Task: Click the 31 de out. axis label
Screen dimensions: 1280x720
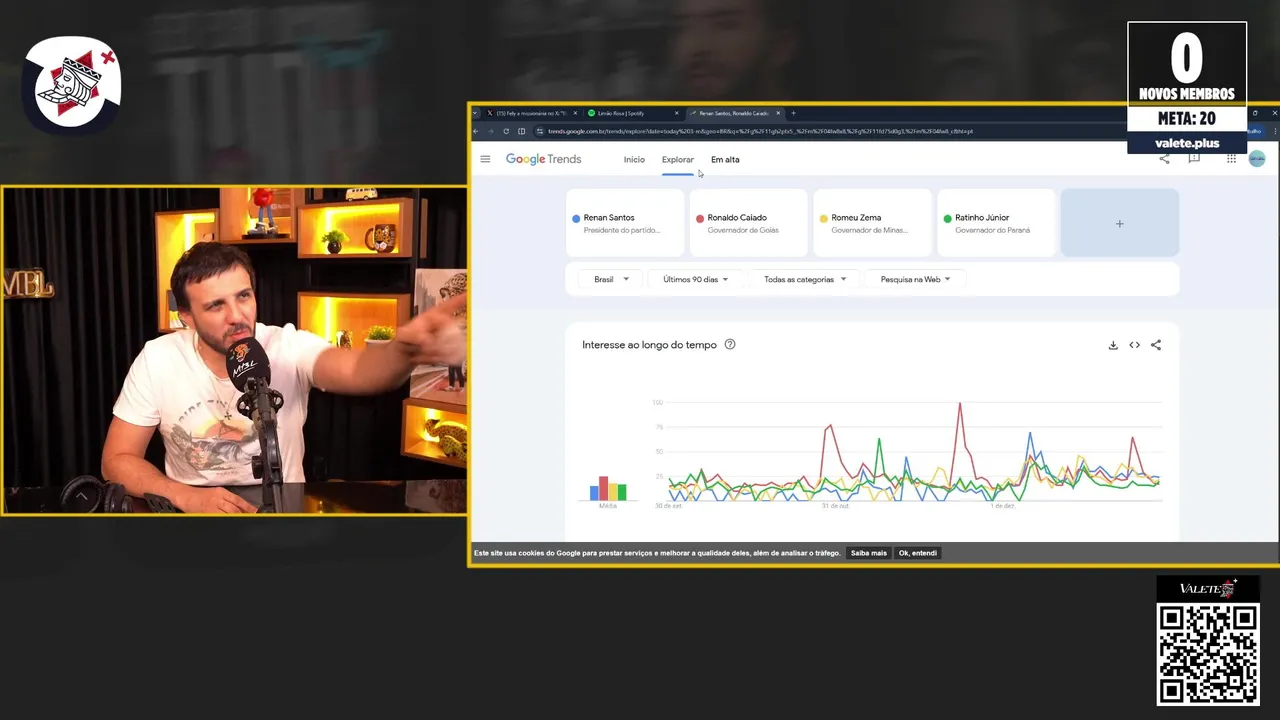Action: click(x=835, y=506)
